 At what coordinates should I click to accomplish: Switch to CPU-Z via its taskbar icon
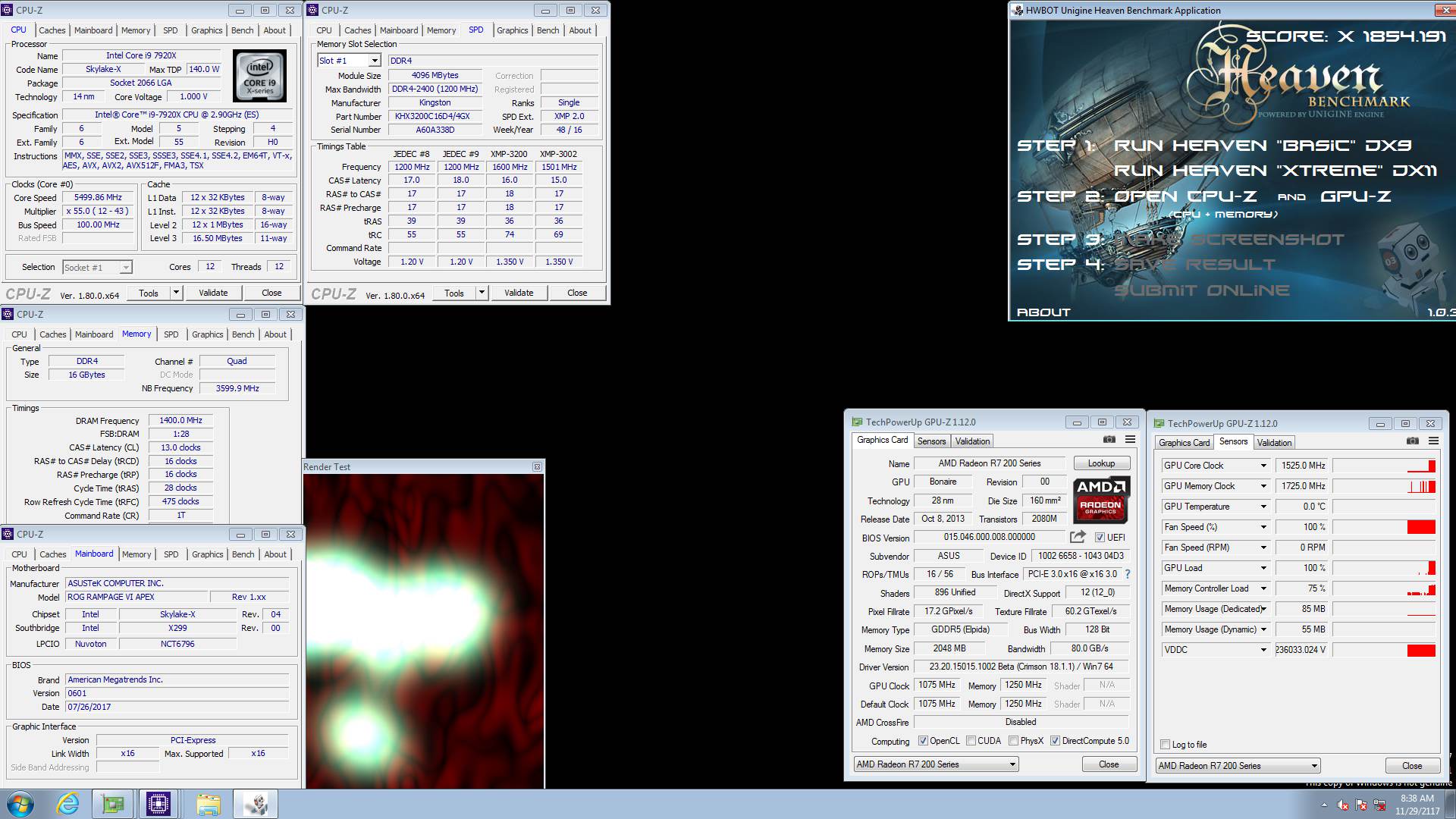click(x=158, y=804)
